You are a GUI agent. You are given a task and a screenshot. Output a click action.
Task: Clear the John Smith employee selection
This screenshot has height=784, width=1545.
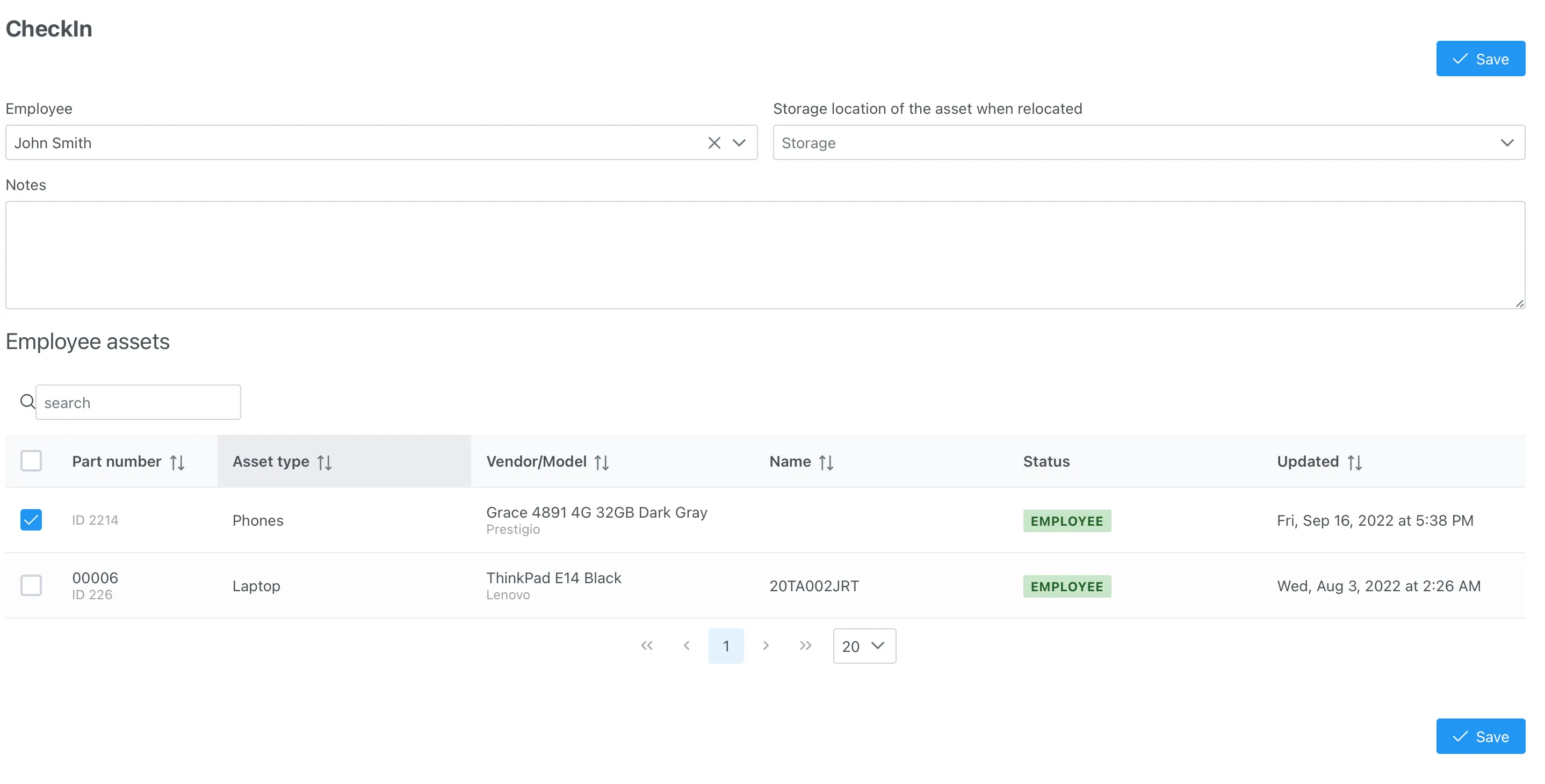click(x=714, y=143)
